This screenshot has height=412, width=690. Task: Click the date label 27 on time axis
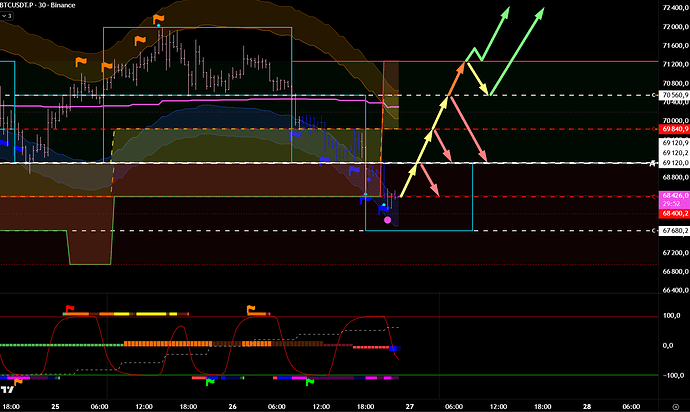409,407
